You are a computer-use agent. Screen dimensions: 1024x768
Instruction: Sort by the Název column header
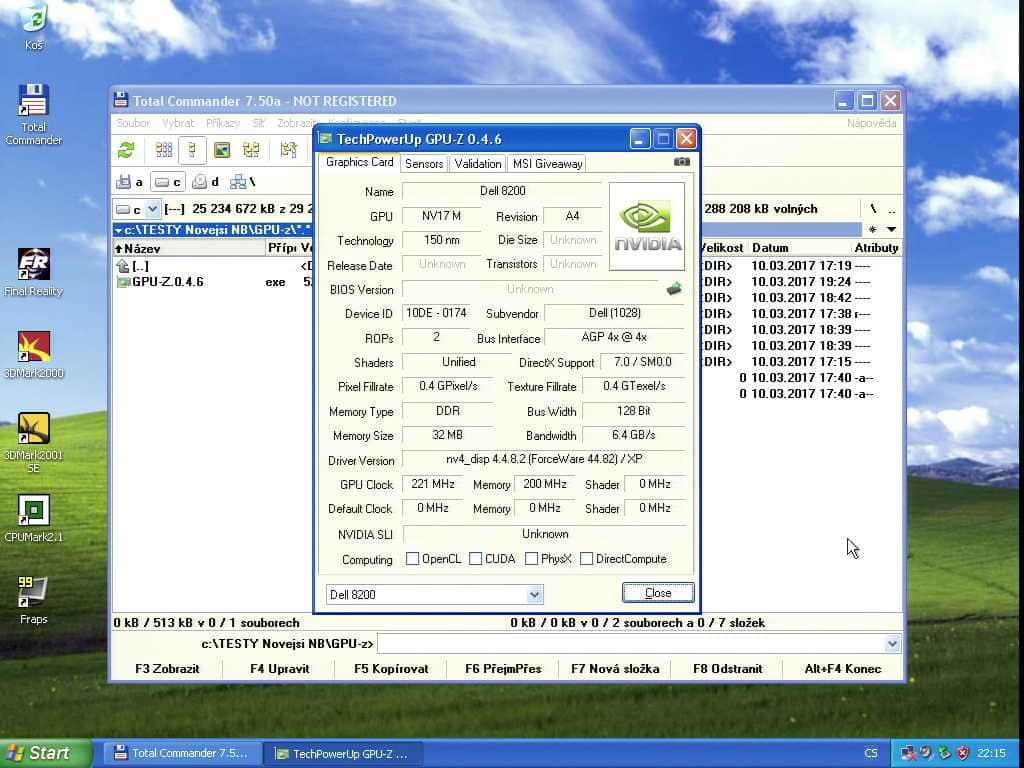189,248
